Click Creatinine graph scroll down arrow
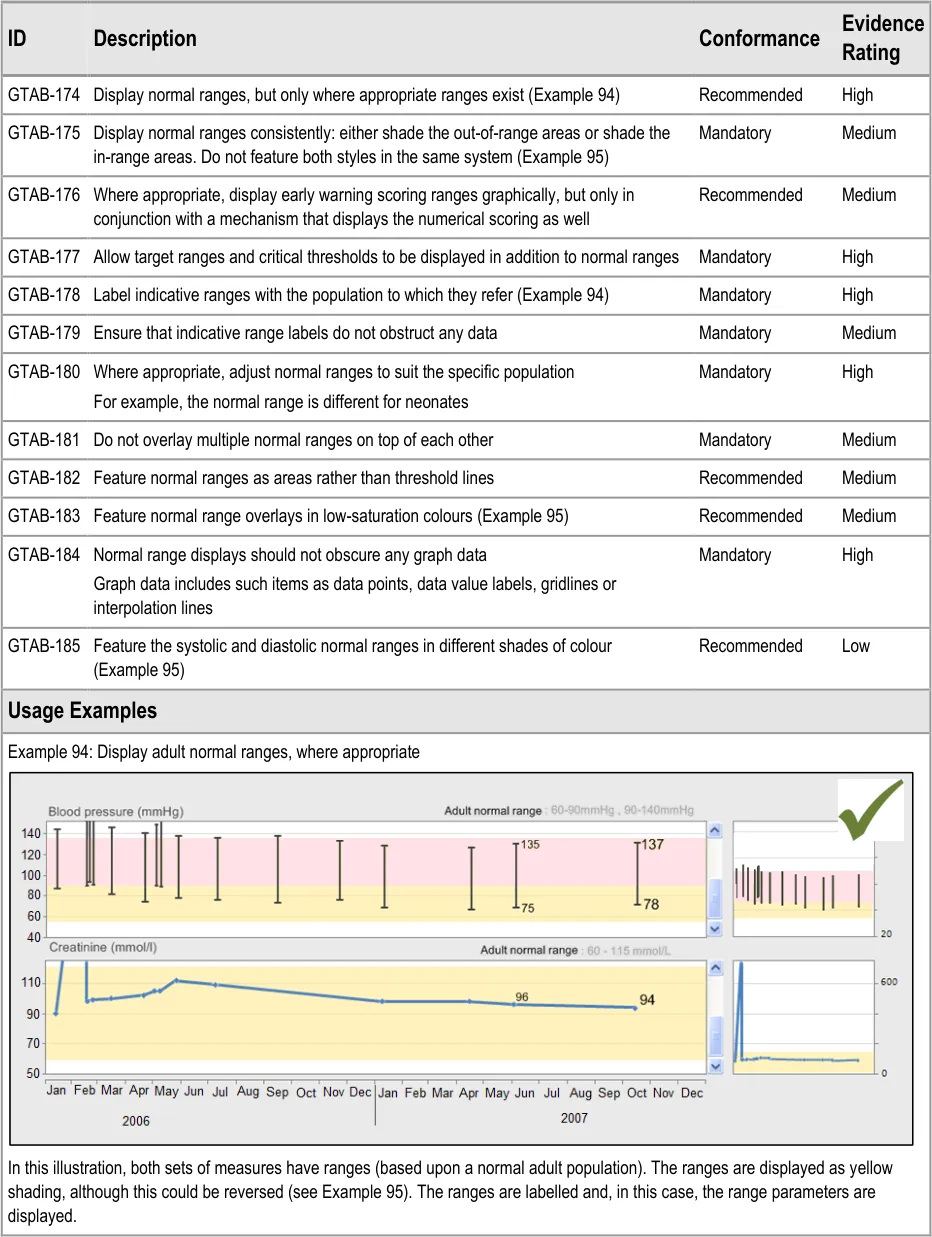Viewport: 932px width, 1237px height. click(x=714, y=1066)
